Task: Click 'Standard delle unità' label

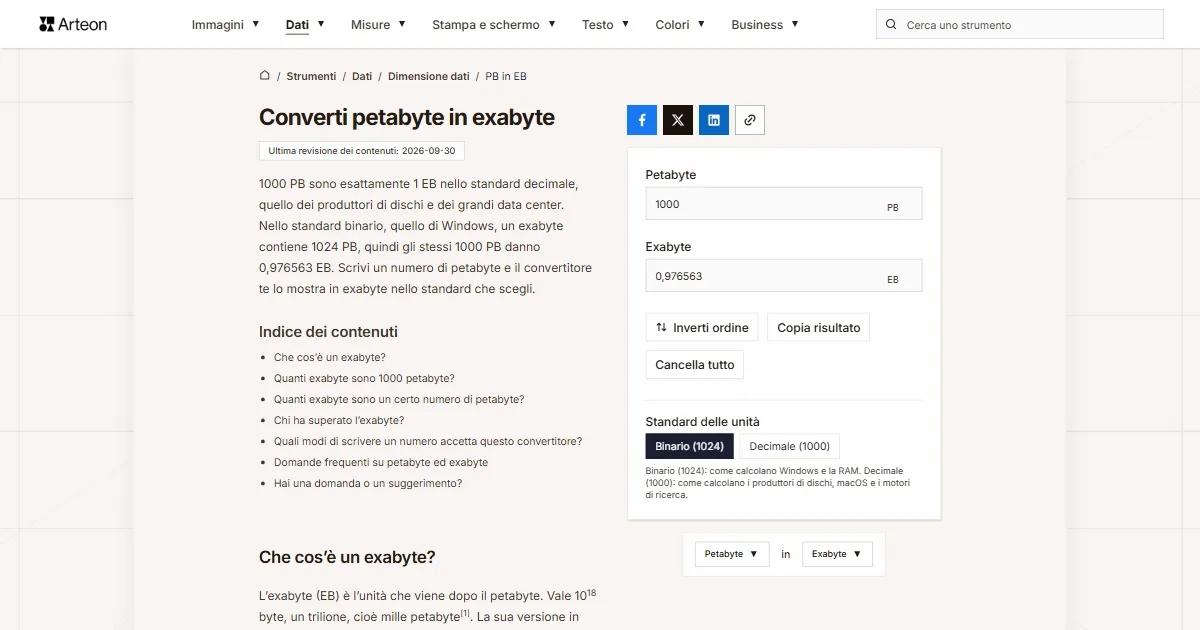Action: tap(702, 422)
